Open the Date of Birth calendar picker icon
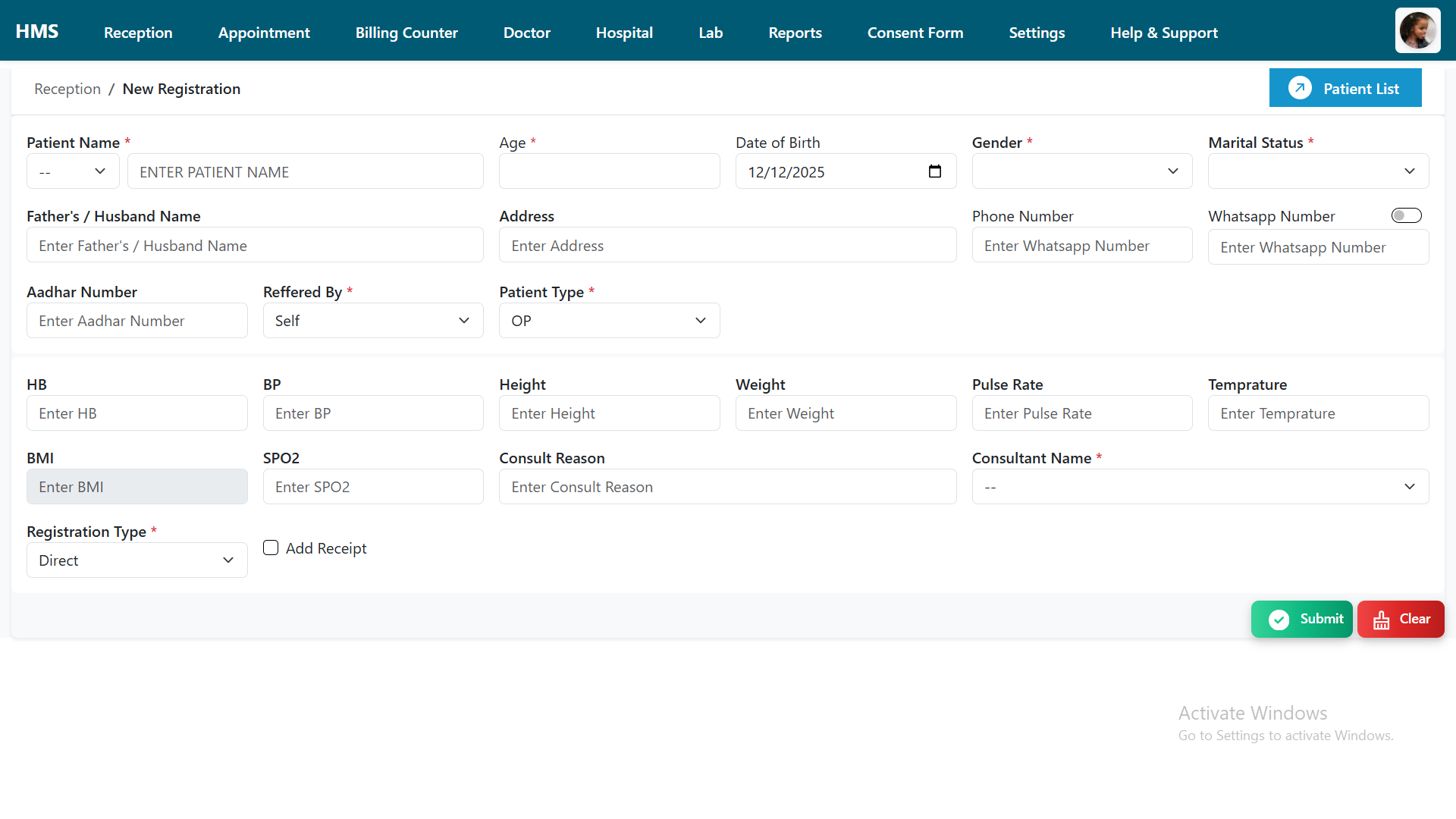 pyautogui.click(x=934, y=171)
